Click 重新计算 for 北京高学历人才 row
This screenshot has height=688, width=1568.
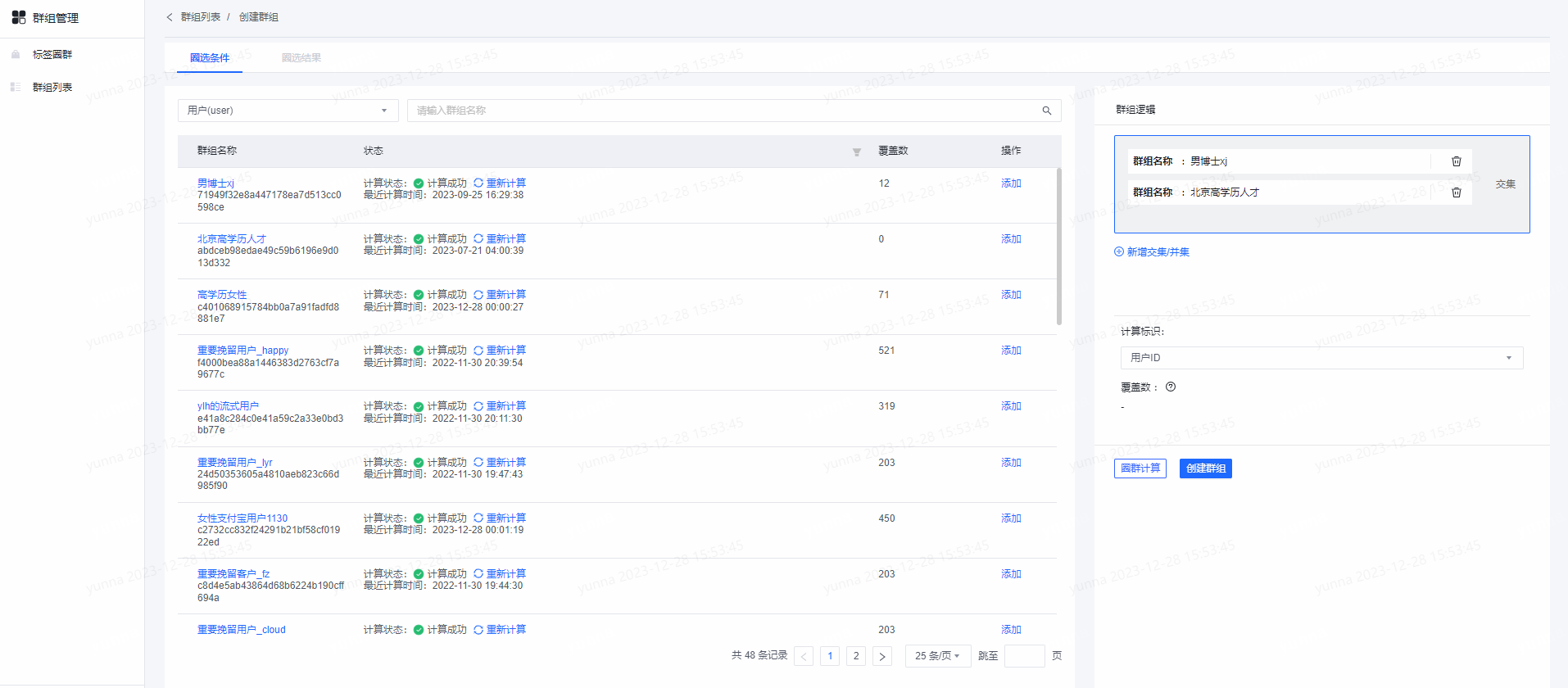(500, 239)
